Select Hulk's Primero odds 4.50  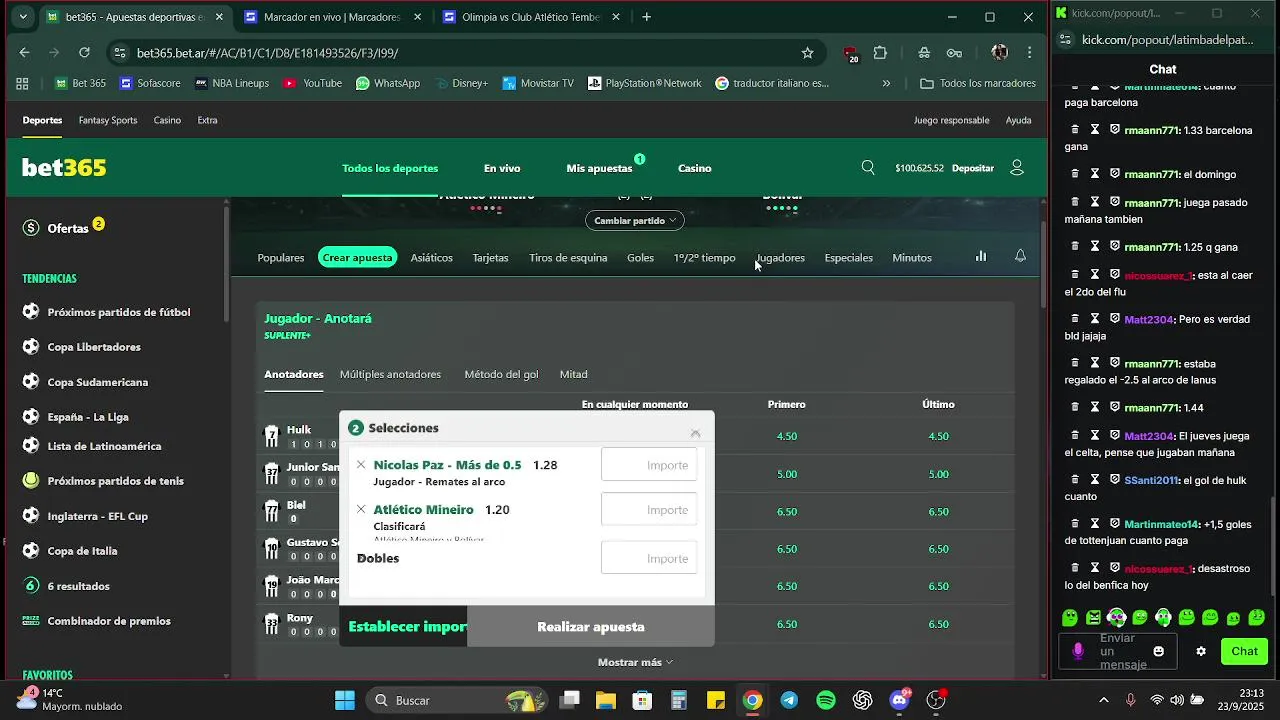click(787, 436)
